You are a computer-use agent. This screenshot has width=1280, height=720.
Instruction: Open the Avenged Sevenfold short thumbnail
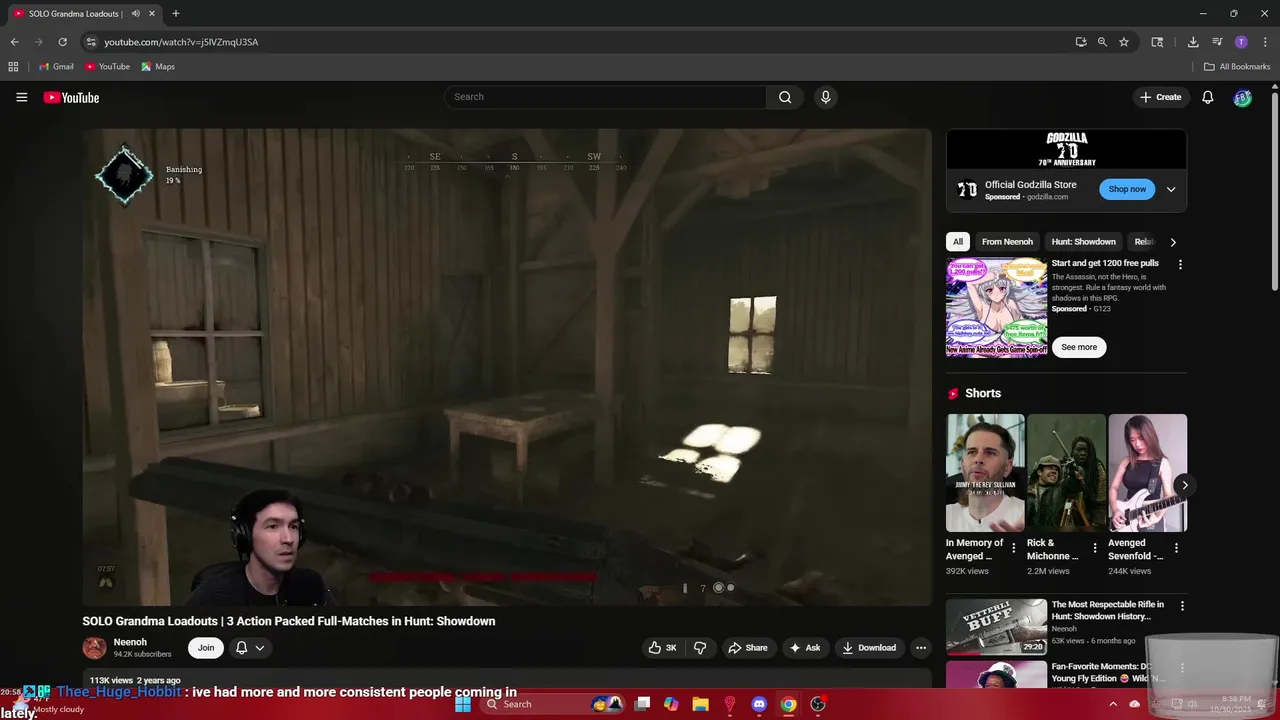tap(1147, 473)
